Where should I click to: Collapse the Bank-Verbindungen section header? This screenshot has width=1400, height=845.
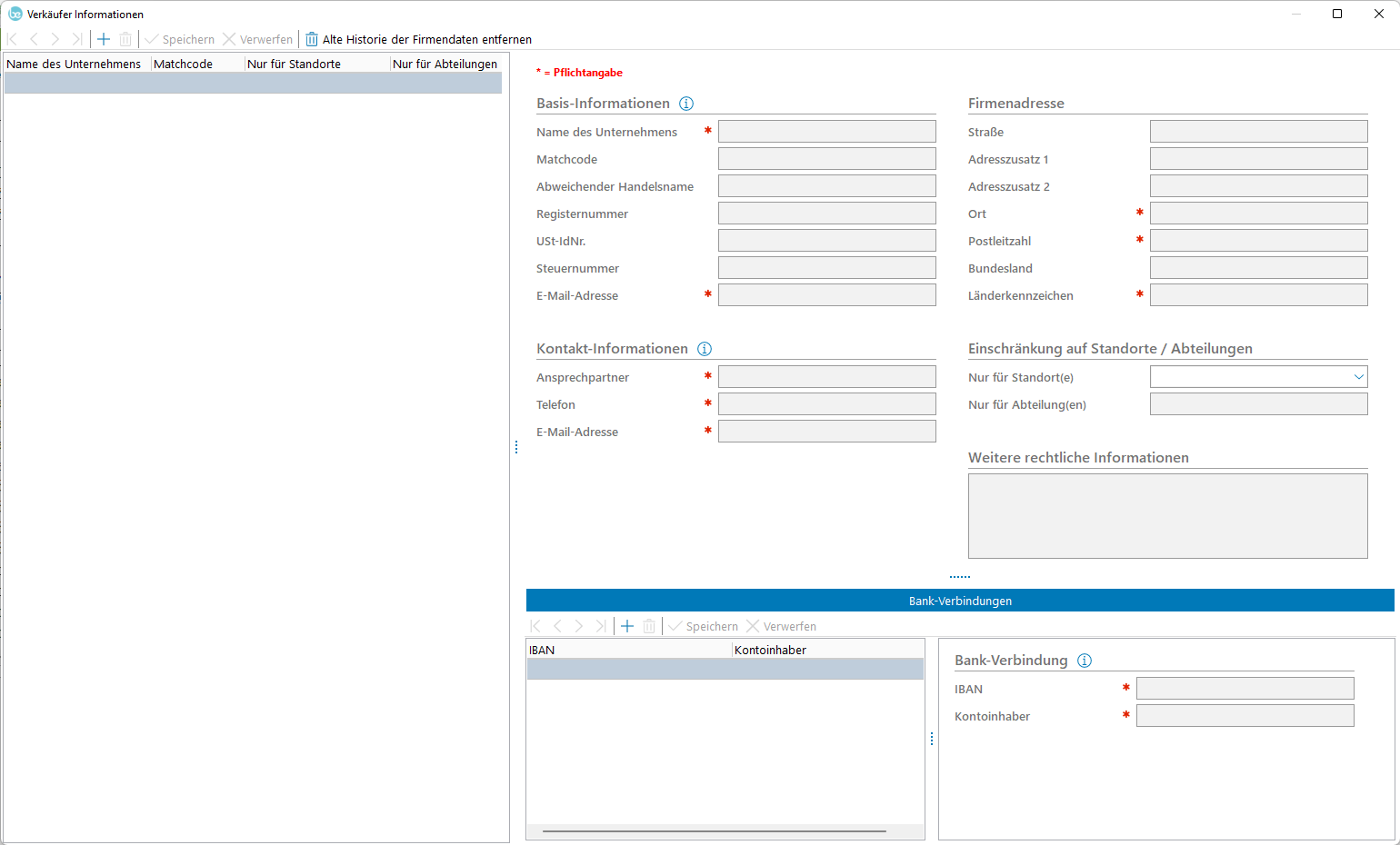960,601
